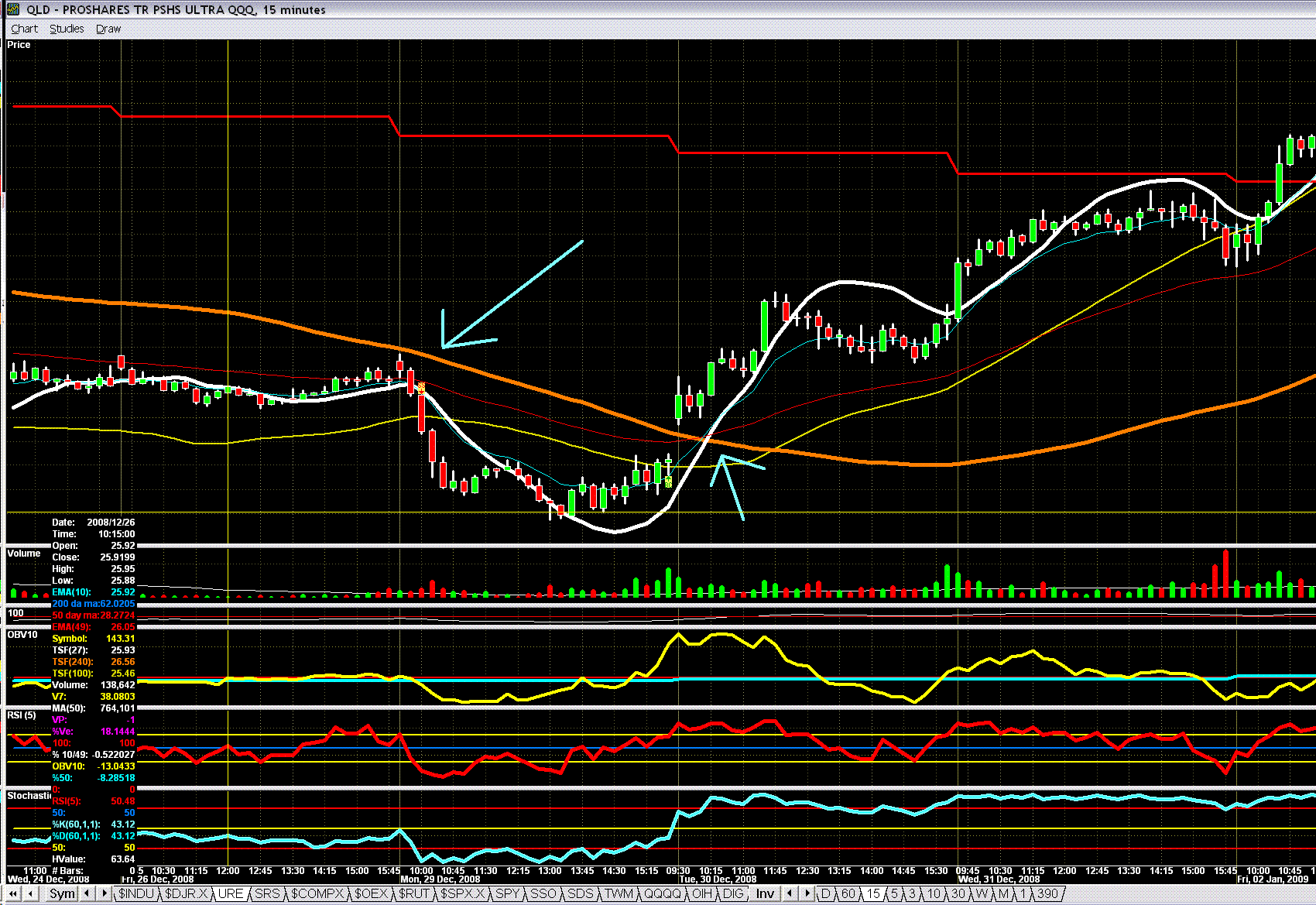This screenshot has width=1316, height=905.
Task: Select the TWM symbol tab
Action: tap(619, 893)
